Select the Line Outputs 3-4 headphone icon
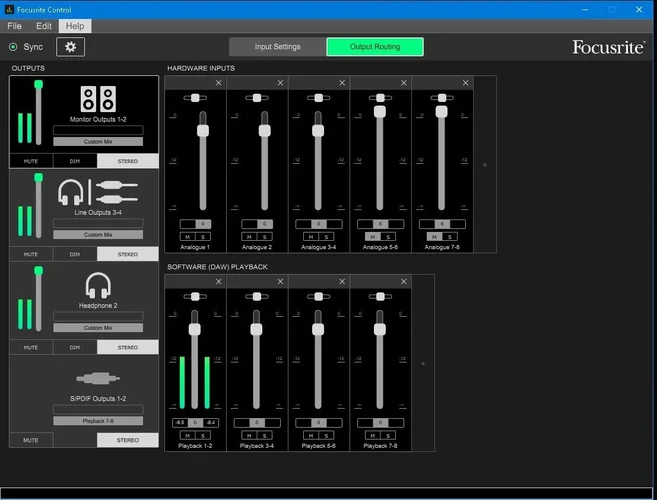Screen dimensions: 657x500 click(x=70, y=192)
